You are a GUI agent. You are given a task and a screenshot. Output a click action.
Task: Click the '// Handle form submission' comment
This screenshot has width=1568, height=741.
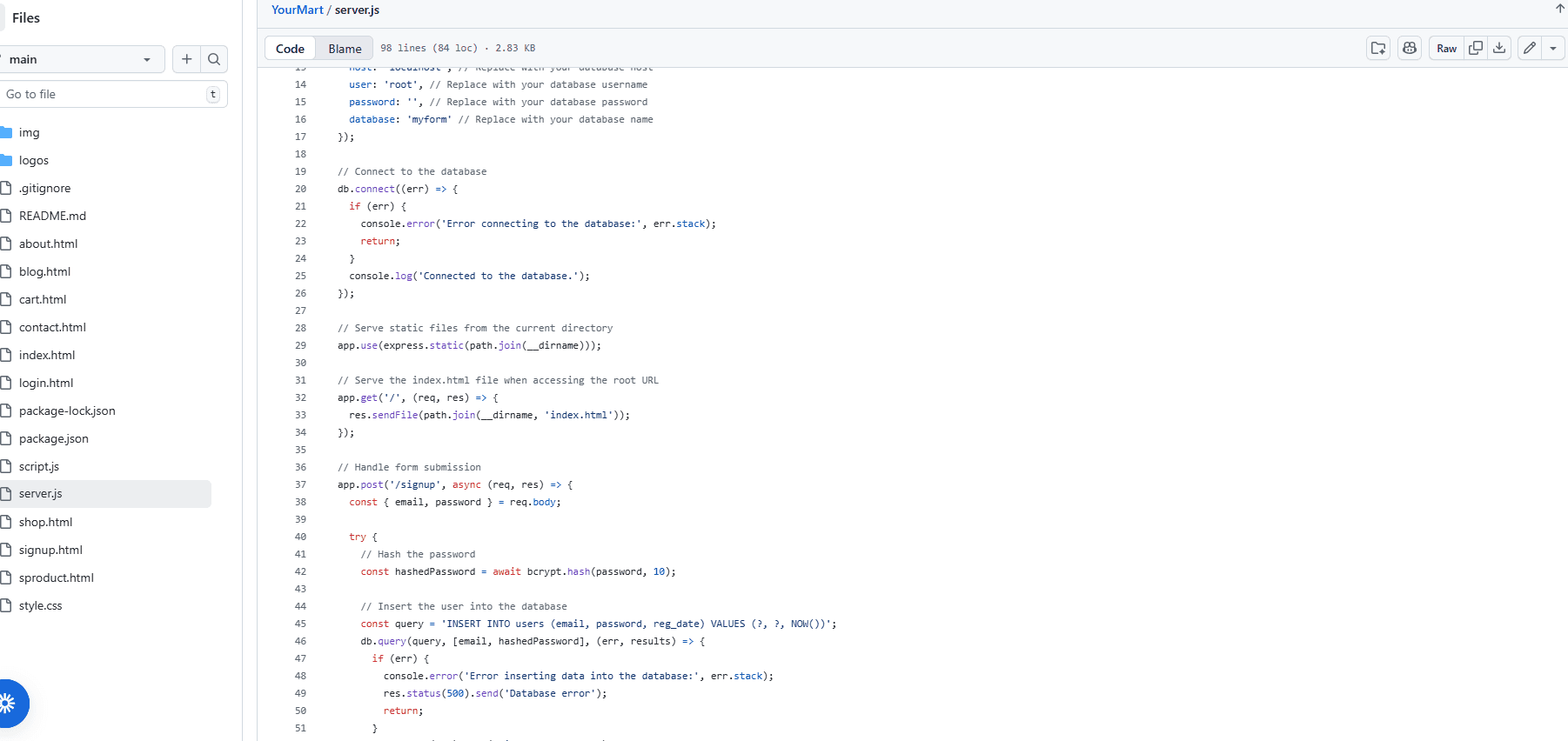click(409, 467)
